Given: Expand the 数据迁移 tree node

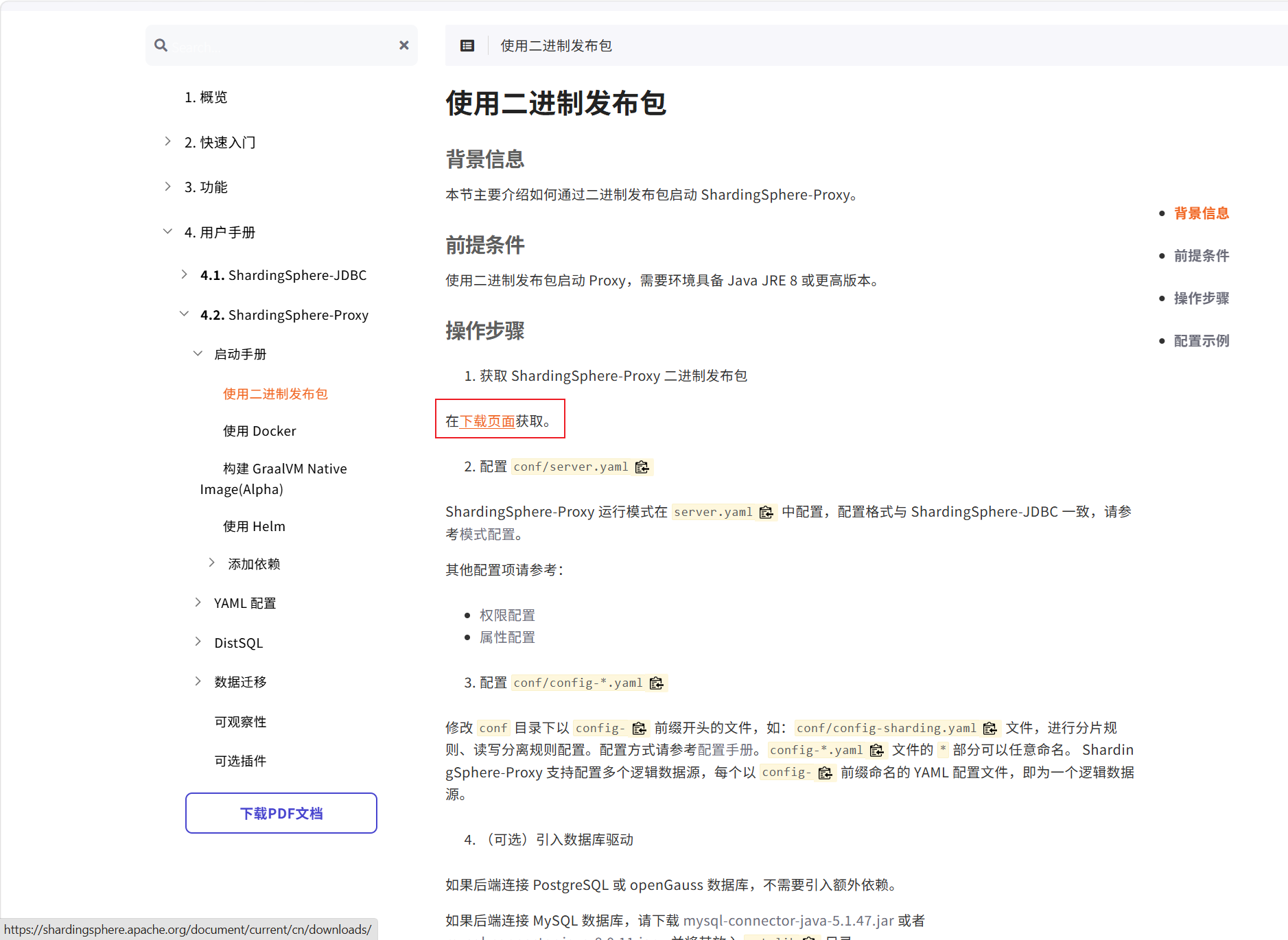Looking at the screenshot, I should (198, 681).
